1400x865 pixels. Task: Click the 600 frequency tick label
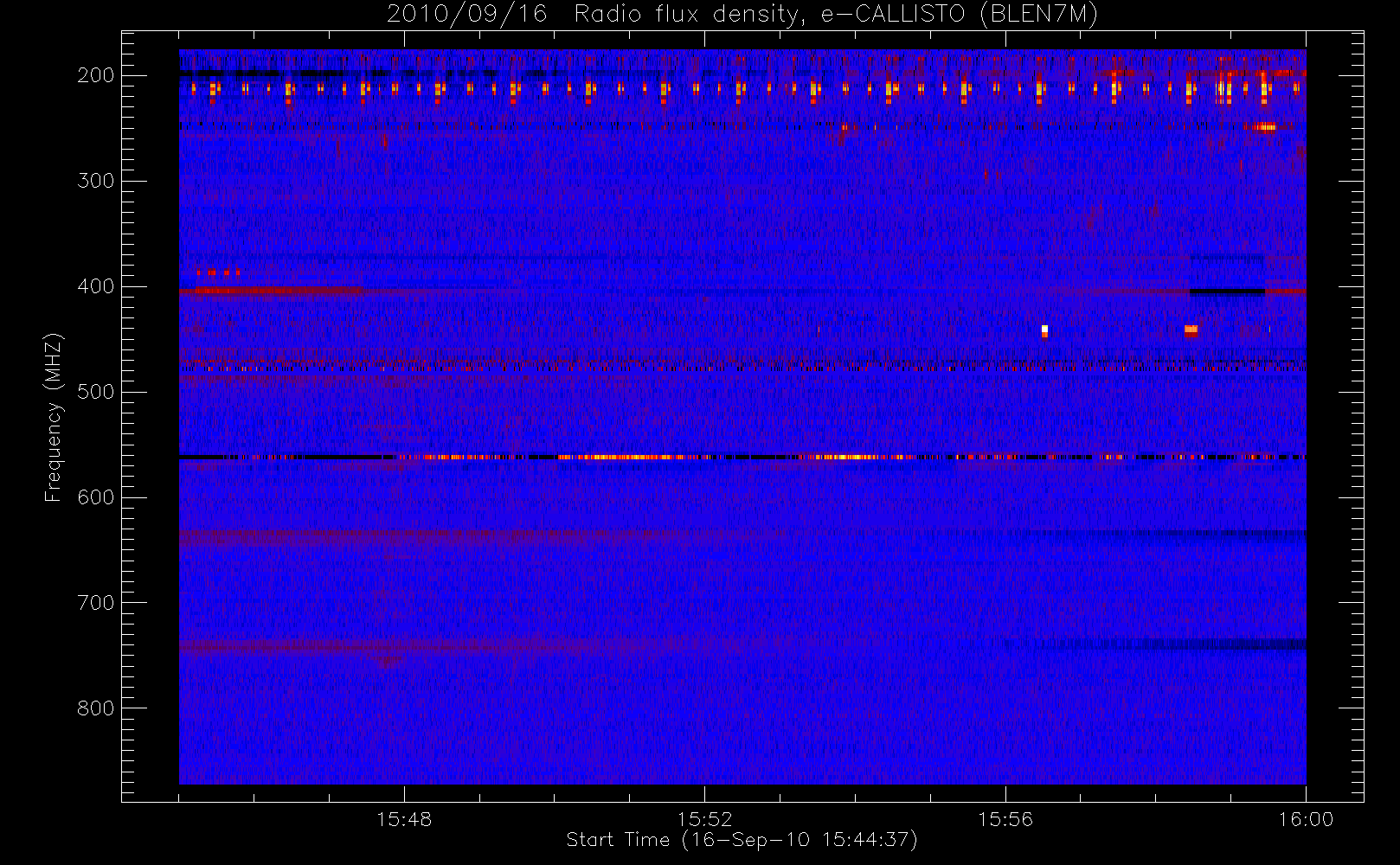95,497
